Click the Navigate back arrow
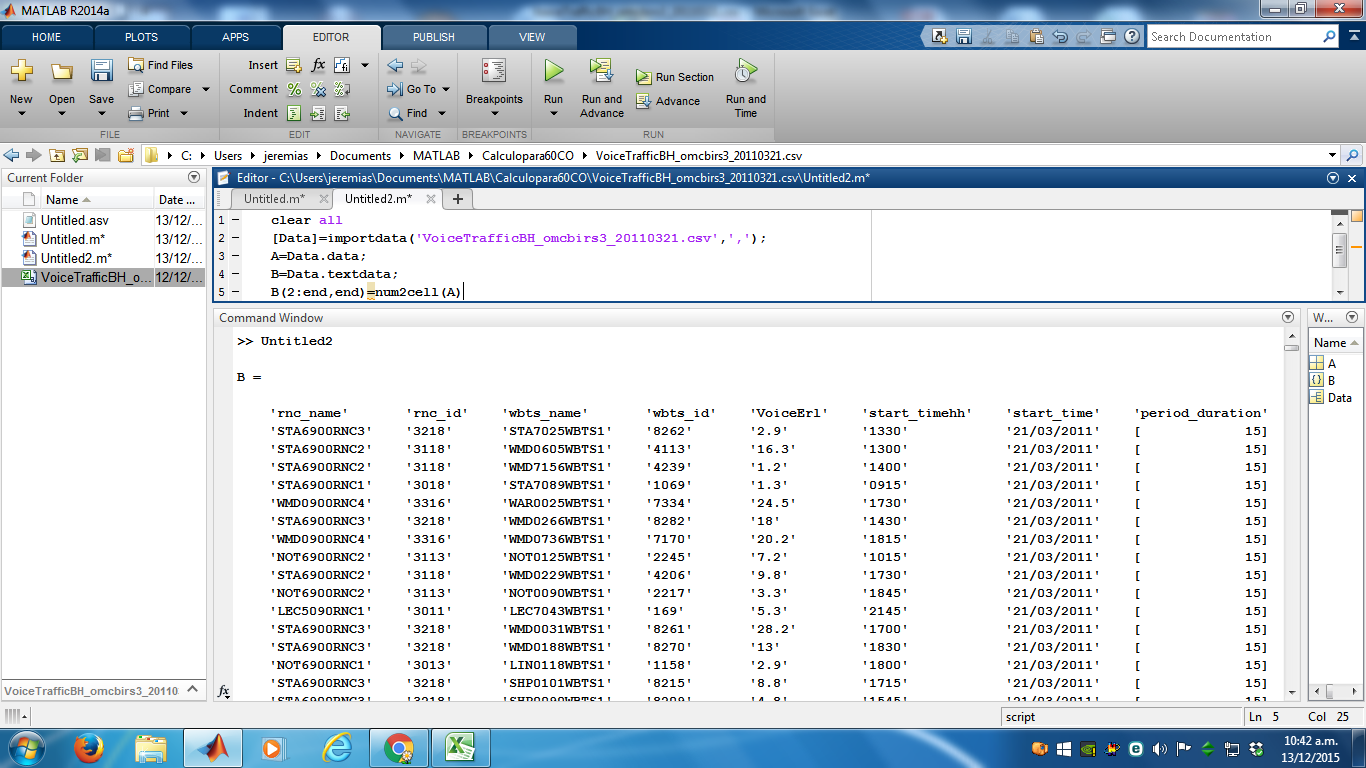Viewport: 1366px width, 768px height. point(395,65)
